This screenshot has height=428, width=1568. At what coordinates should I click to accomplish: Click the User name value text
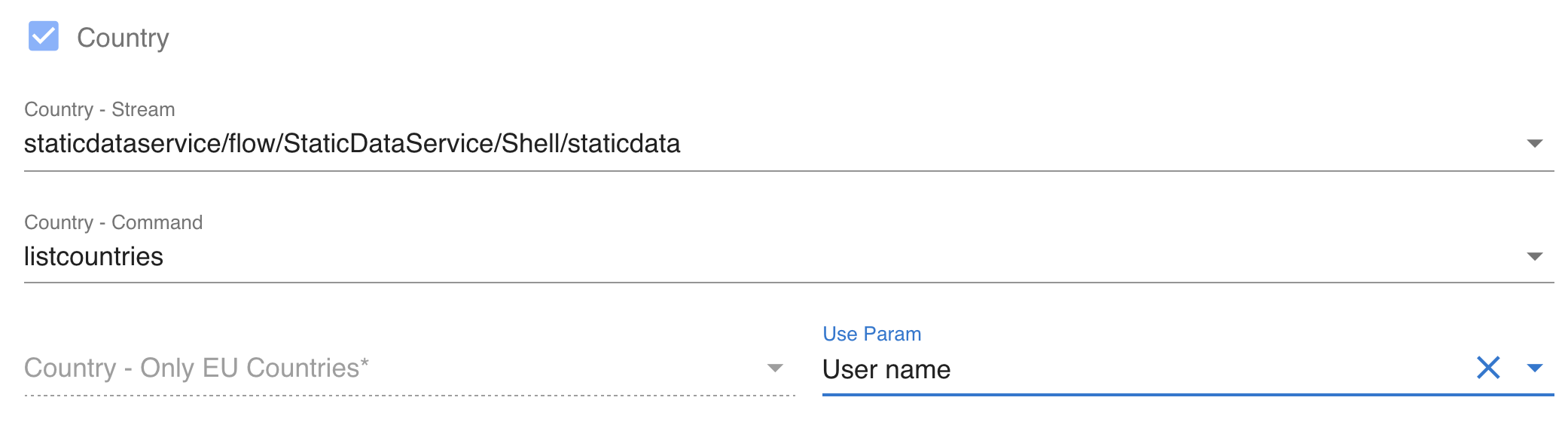[886, 369]
